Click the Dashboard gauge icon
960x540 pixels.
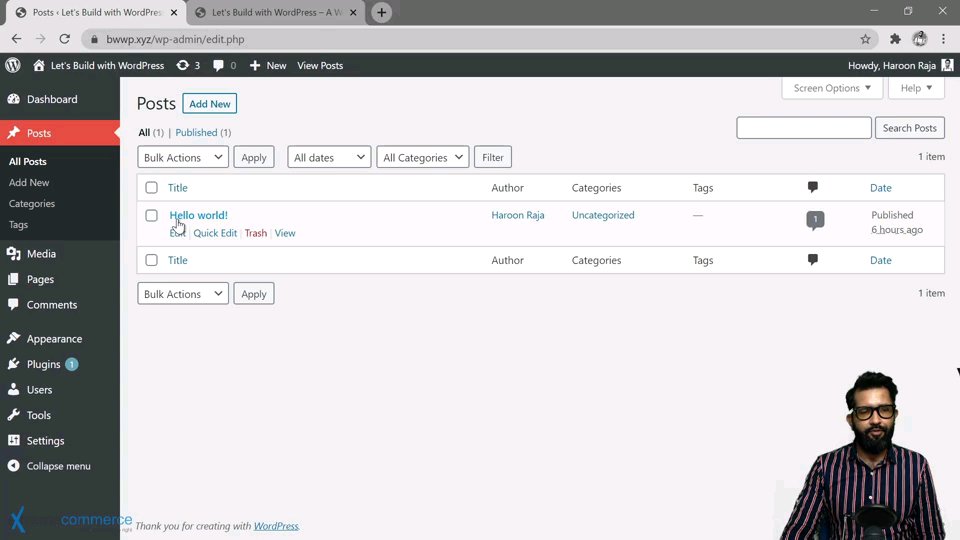[x=13, y=99]
